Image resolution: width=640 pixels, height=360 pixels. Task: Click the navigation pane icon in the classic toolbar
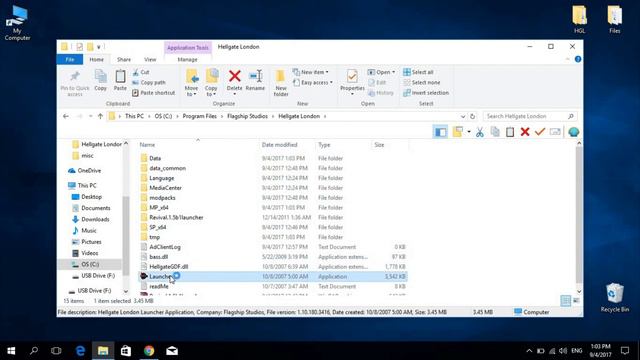[x=440, y=132]
